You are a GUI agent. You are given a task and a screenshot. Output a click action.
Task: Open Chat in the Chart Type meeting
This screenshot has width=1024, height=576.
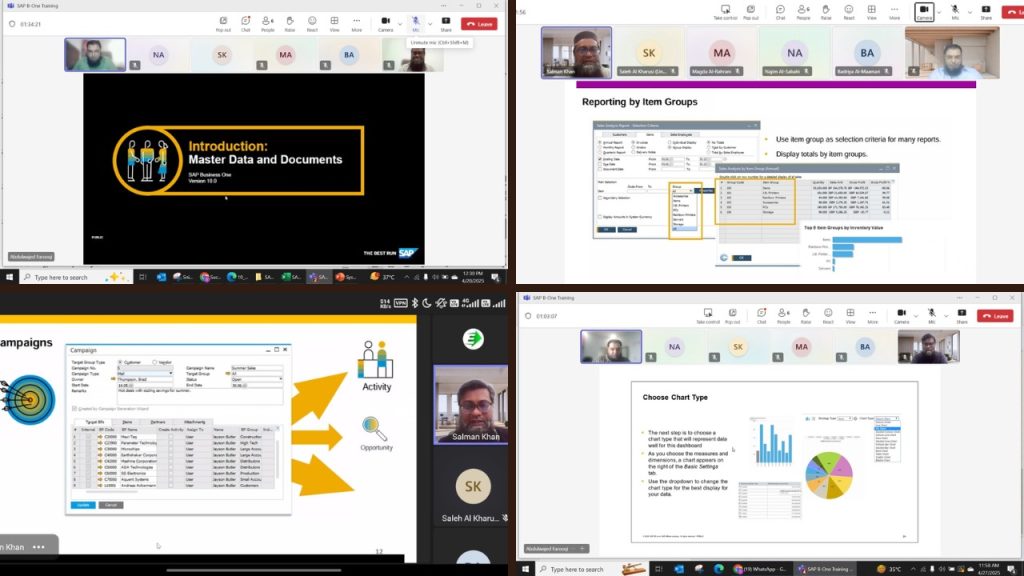(761, 316)
